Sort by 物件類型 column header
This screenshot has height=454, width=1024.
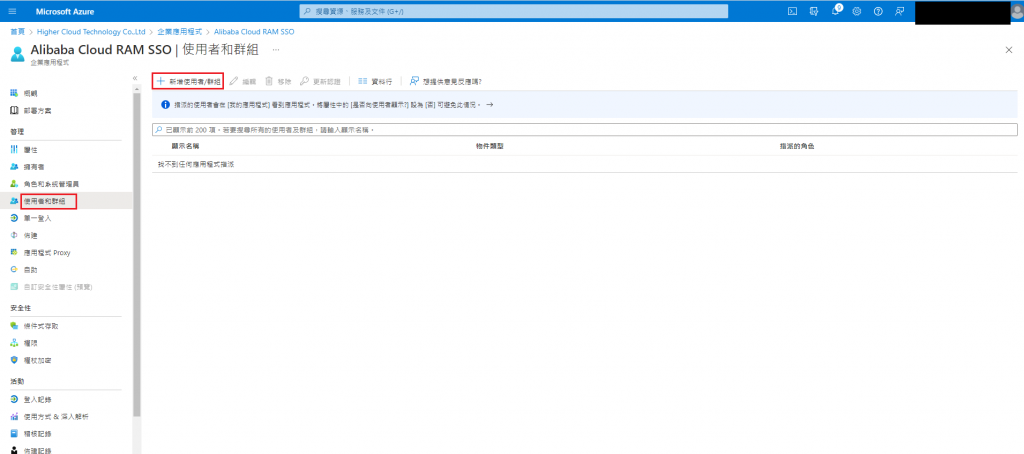tap(489, 146)
